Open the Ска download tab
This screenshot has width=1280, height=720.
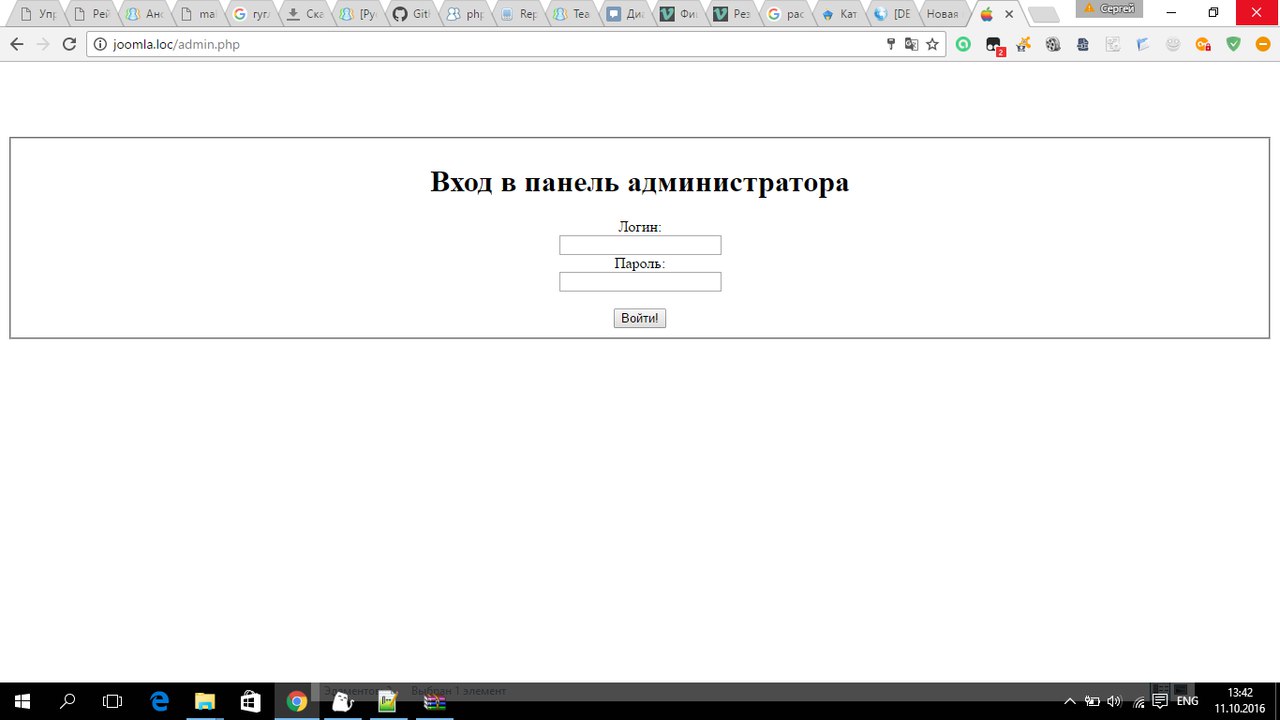pos(304,14)
